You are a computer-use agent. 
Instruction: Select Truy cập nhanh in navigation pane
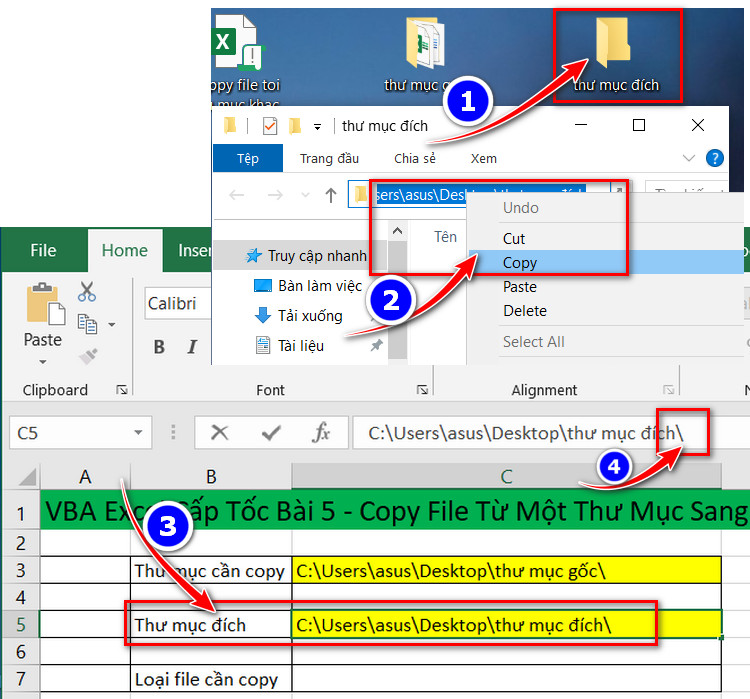point(306,255)
